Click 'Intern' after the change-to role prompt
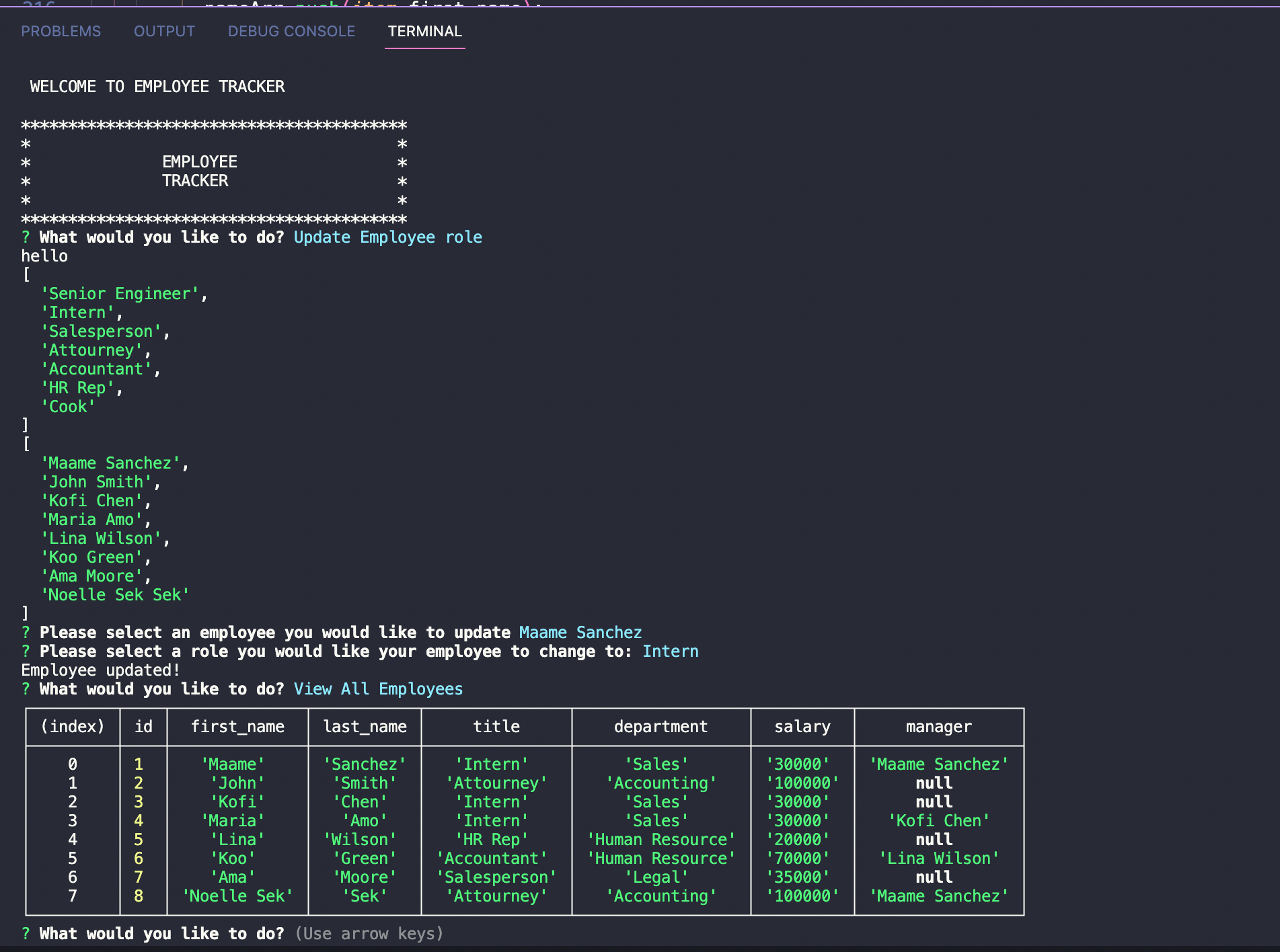The width and height of the screenshot is (1280, 952). pyautogui.click(x=670, y=651)
